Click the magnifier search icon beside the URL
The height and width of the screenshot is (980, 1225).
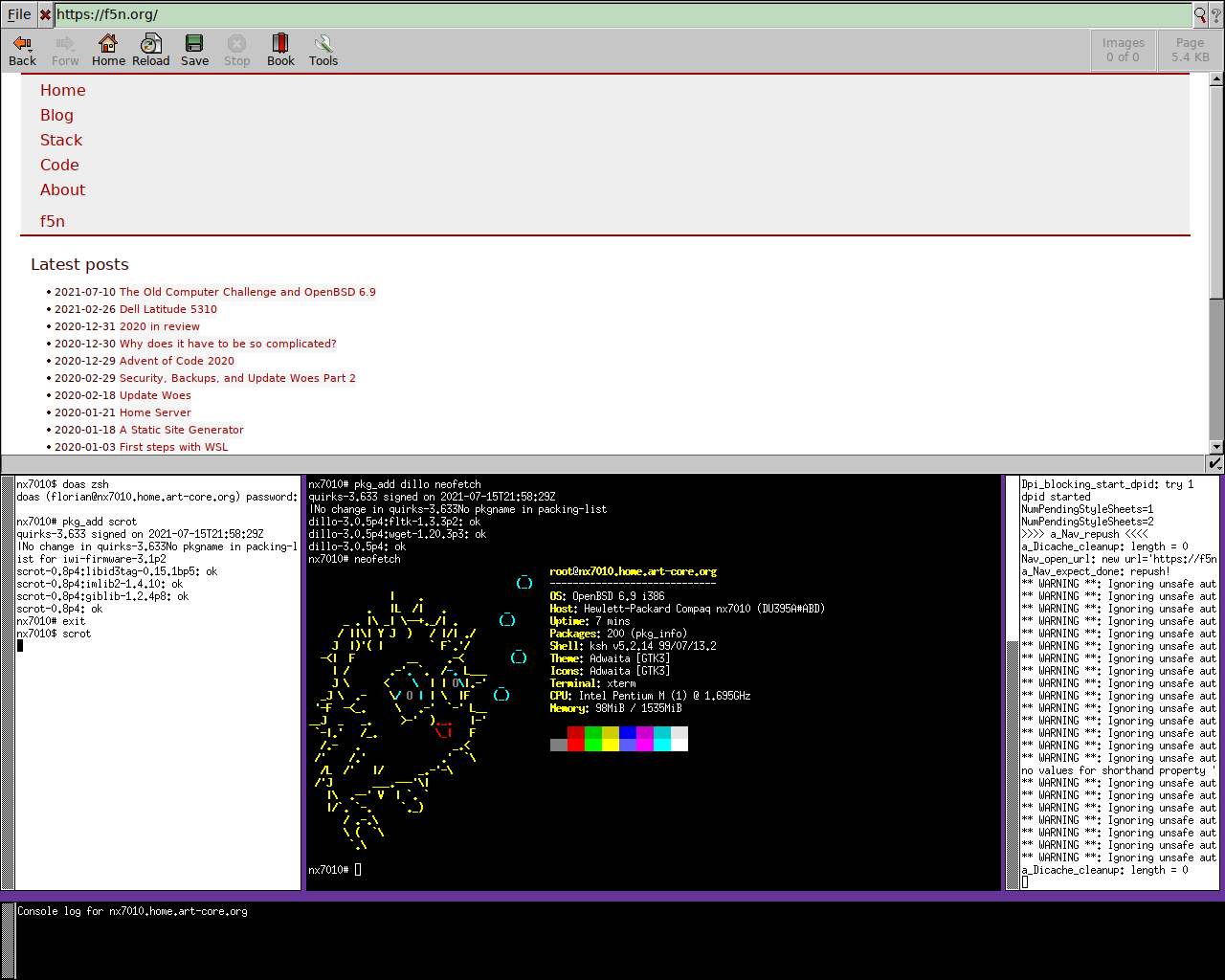tap(1200, 14)
